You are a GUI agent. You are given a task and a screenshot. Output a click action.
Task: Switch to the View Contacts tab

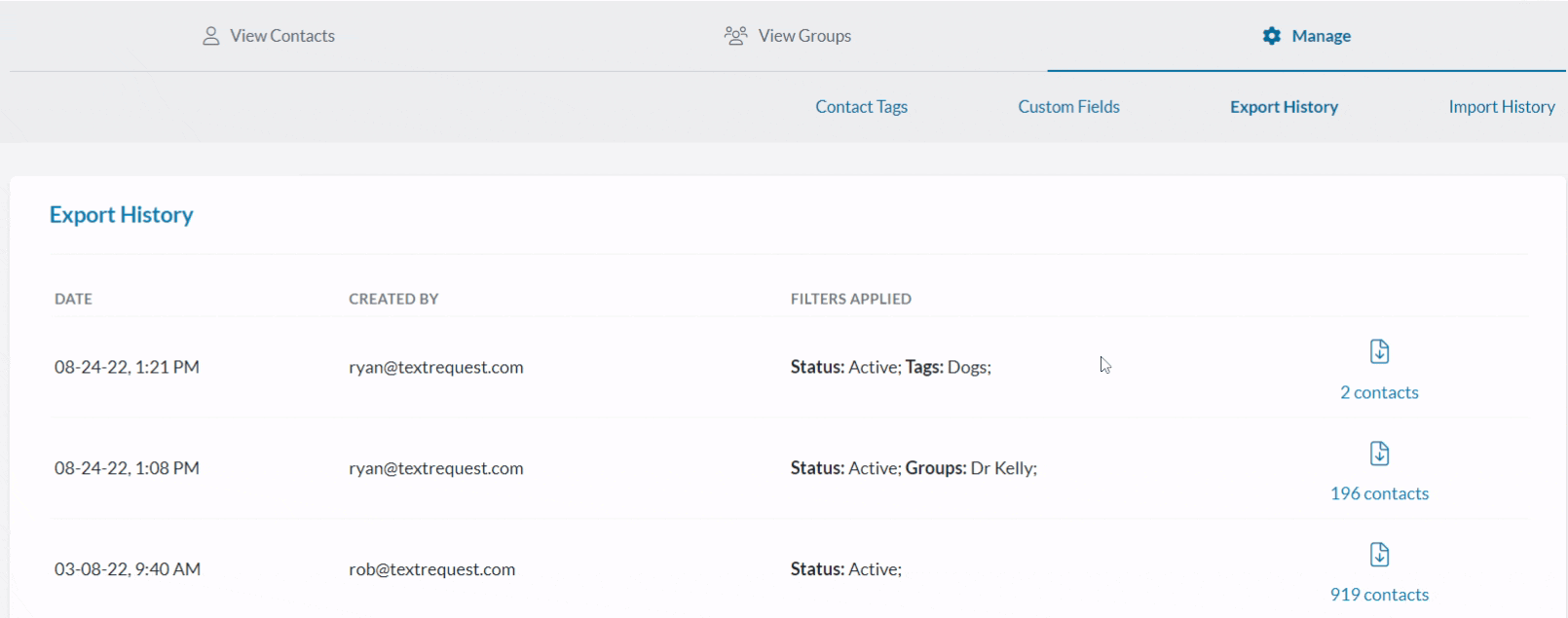(x=281, y=36)
